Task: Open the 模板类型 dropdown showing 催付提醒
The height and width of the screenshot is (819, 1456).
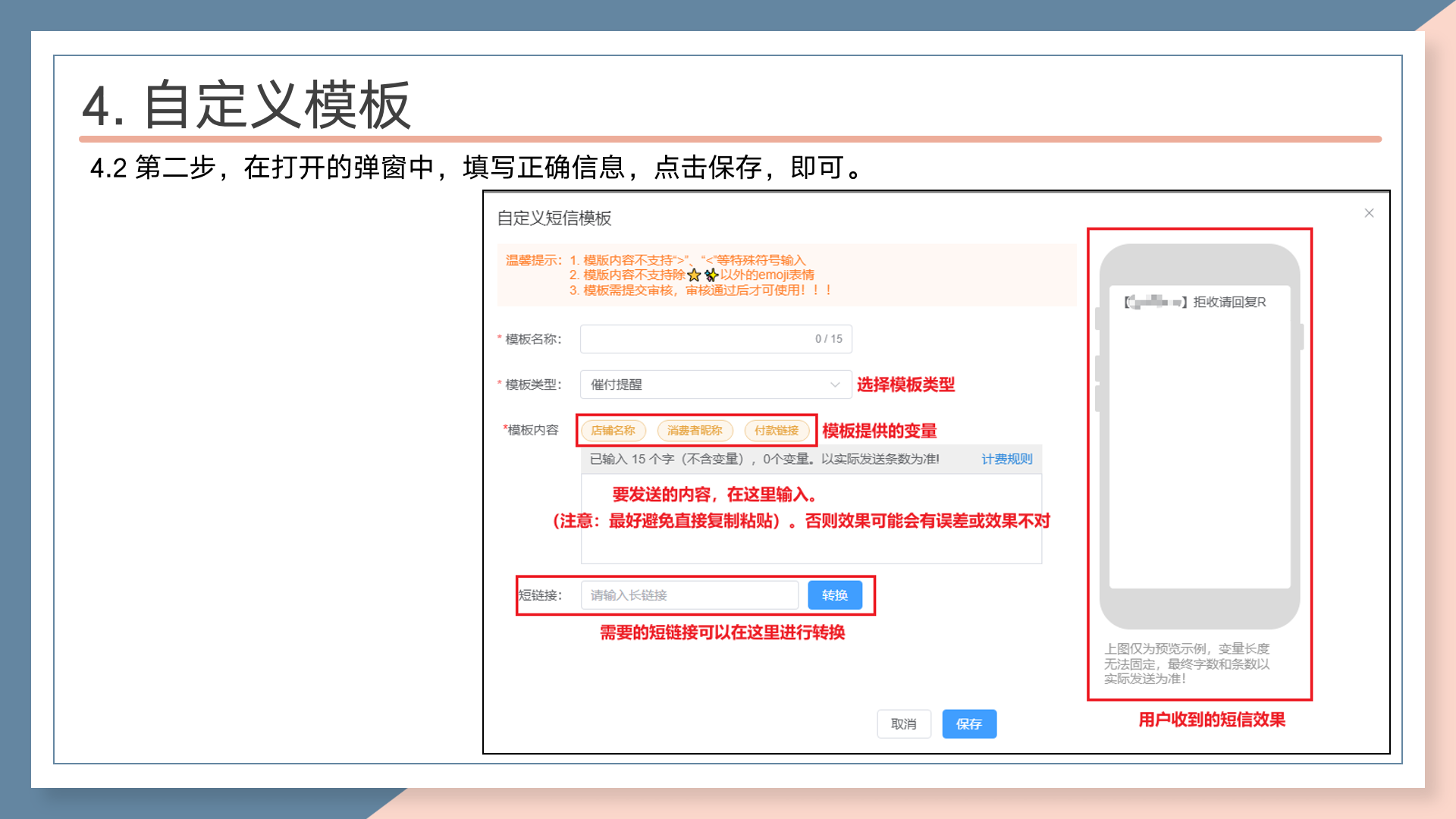Action: pyautogui.click(x=715, y=384)
